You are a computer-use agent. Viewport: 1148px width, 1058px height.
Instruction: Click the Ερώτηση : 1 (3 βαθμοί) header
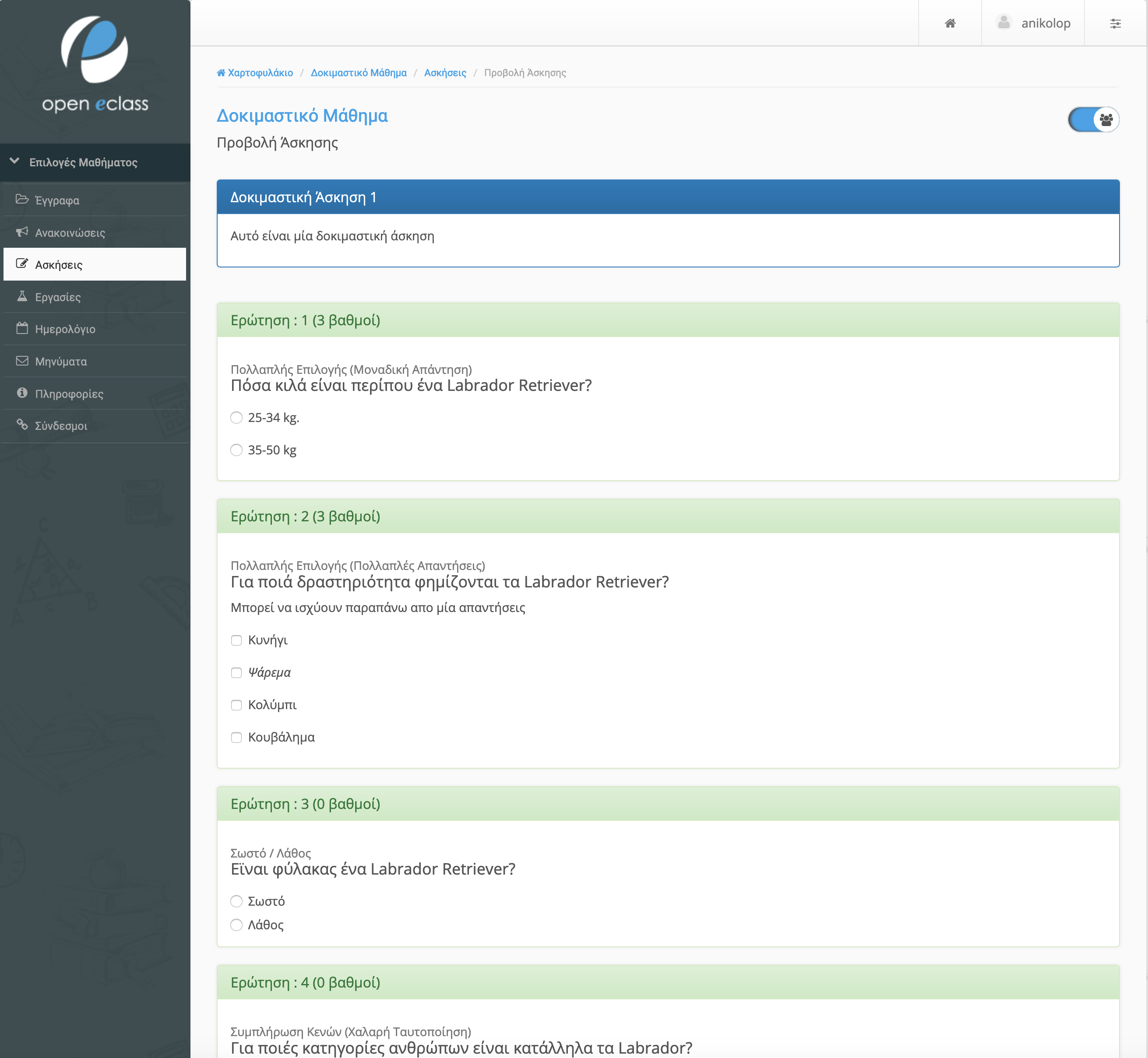(x=668, y=320)
